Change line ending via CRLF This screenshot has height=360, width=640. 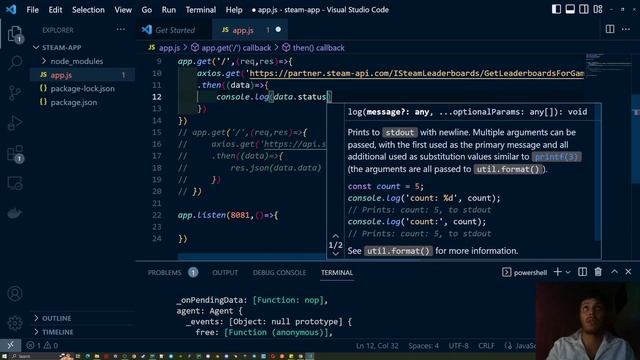click(x=486, y=346)
